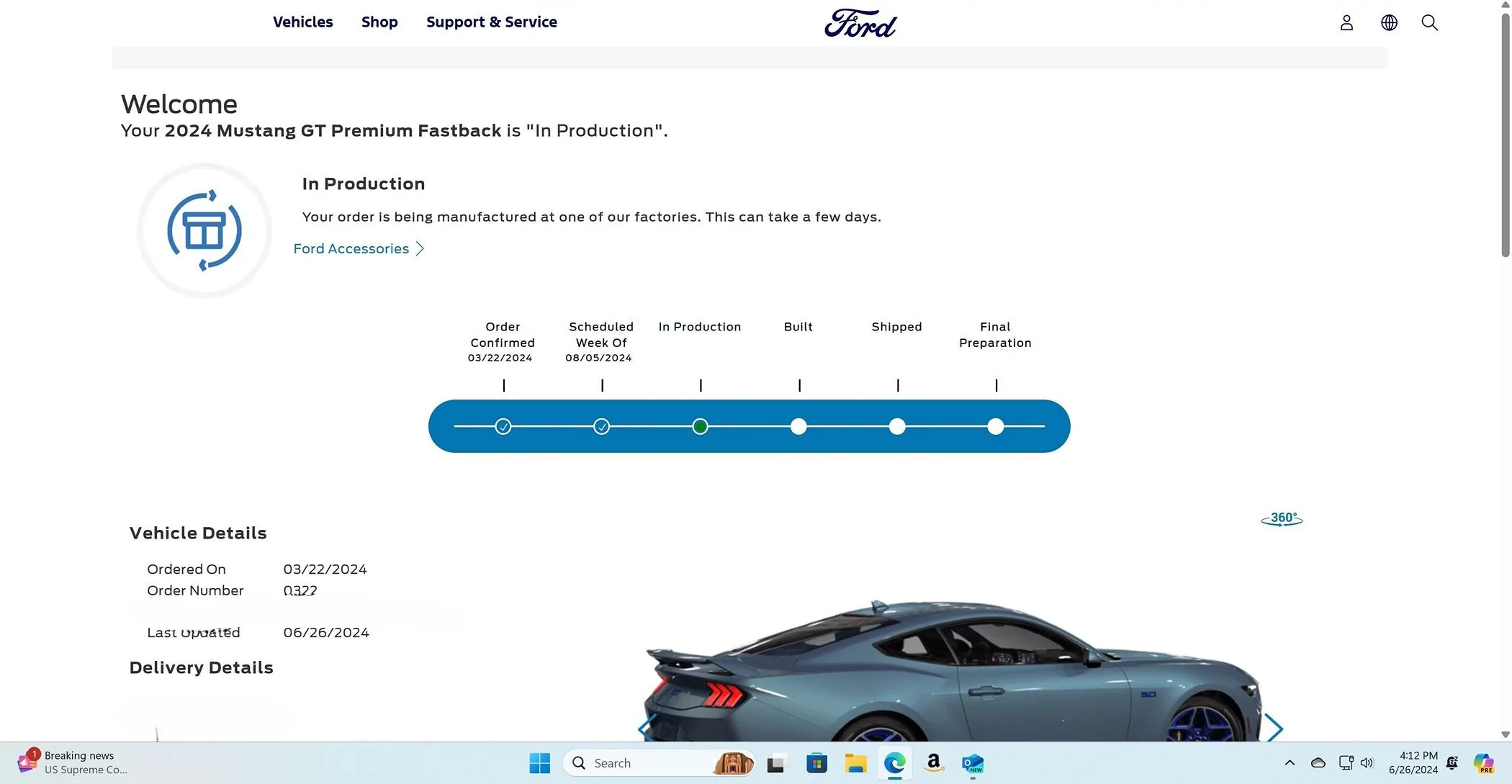Click the taskbar Search box
Screen dimensions: 1512x784
click(x=659, y=763)
